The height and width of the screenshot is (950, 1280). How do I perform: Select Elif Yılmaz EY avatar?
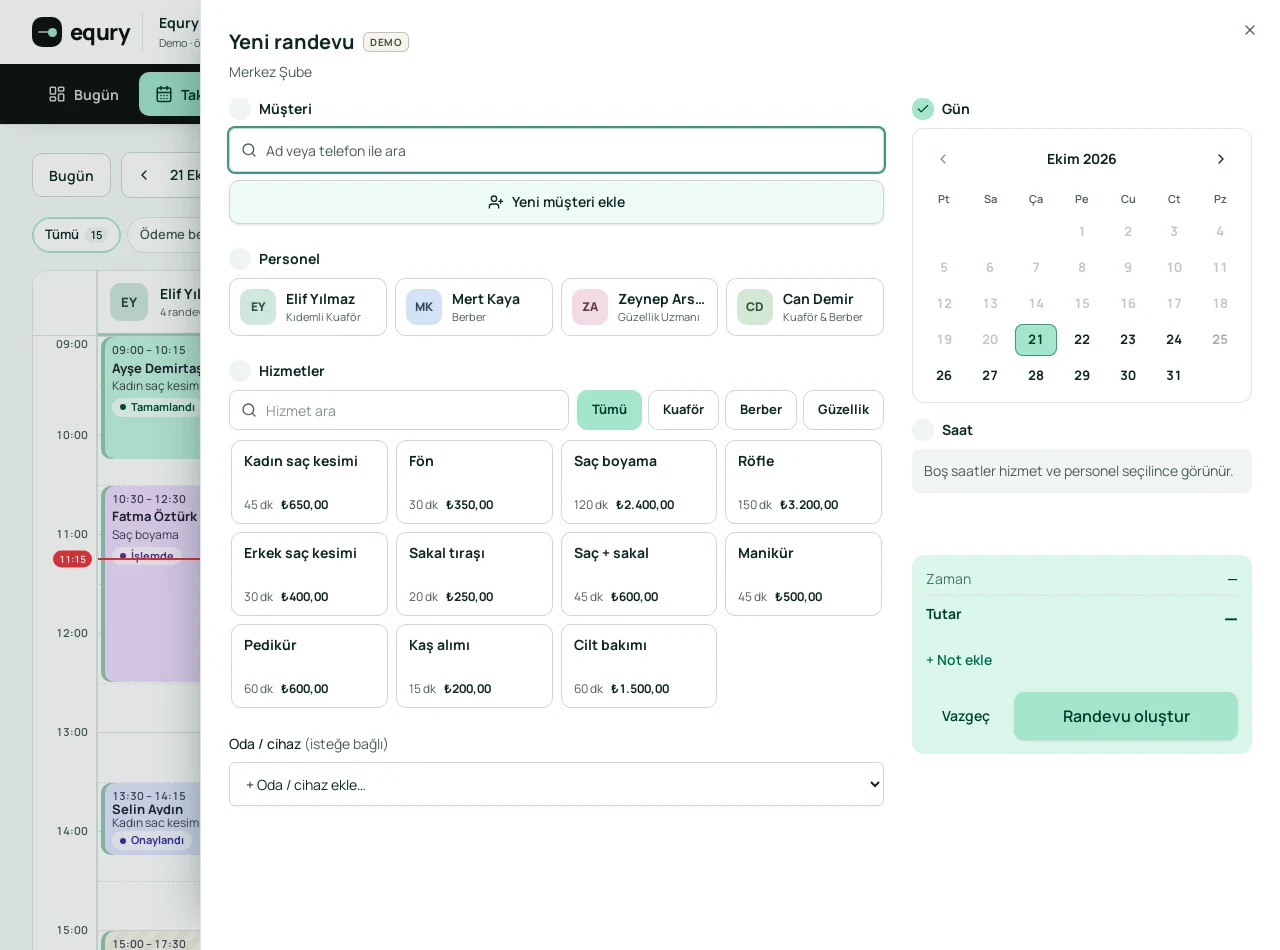click(x=258, y=307)
